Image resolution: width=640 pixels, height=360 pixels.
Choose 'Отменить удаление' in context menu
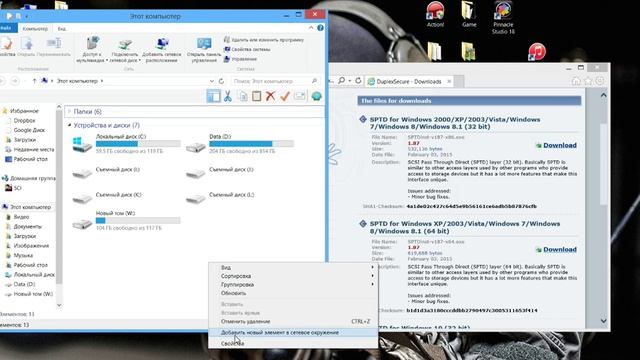293,322
